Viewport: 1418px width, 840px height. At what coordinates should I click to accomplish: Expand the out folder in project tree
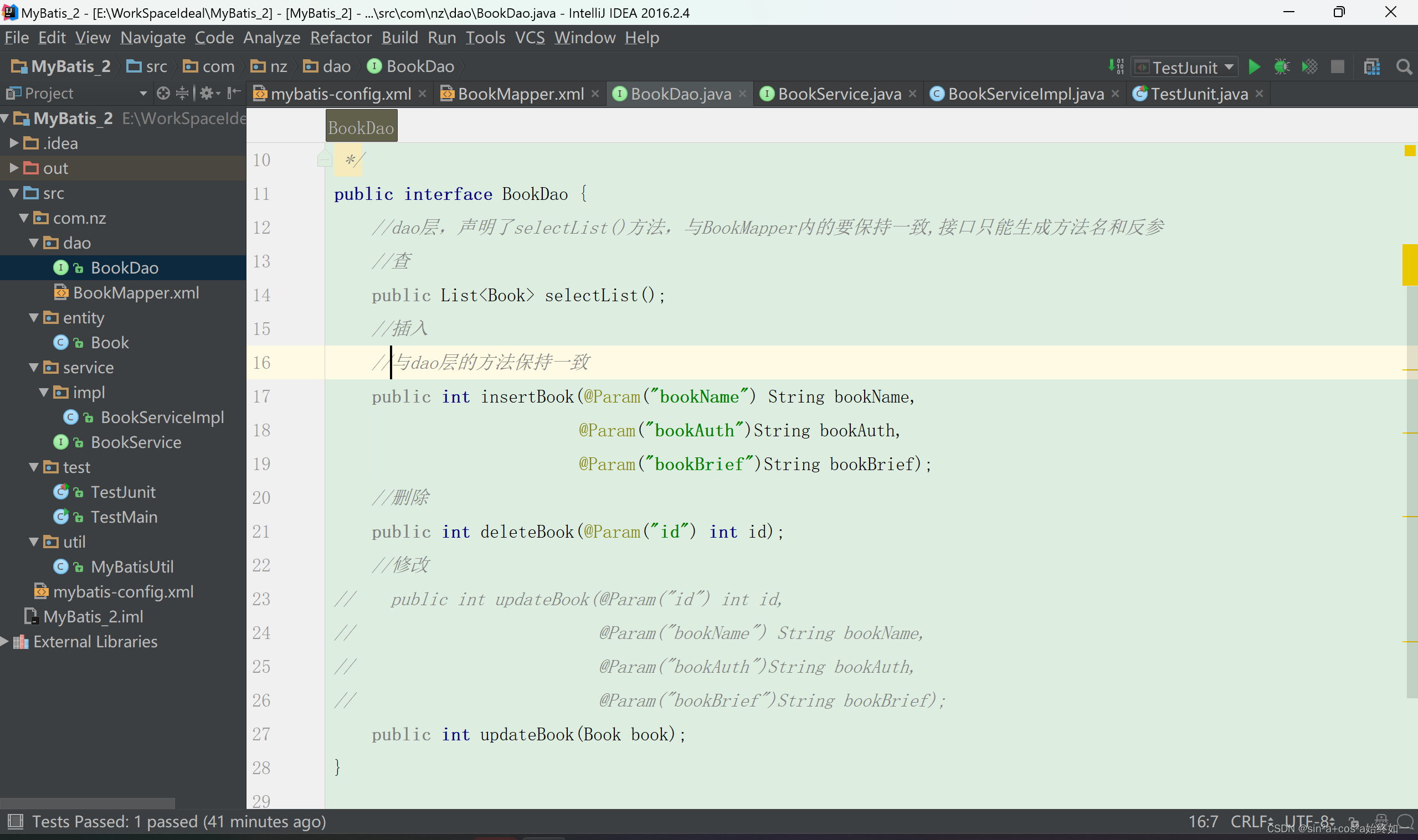pyautogui.click(x=14, y=168)
